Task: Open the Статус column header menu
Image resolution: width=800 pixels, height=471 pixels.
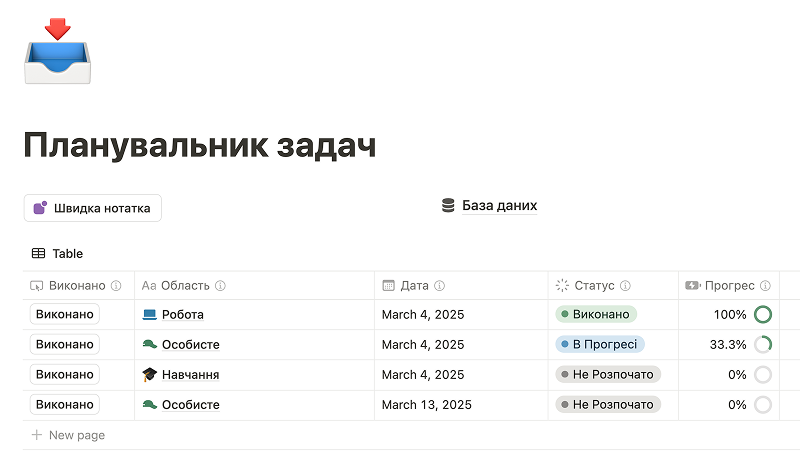Action: tap(613, 285)
